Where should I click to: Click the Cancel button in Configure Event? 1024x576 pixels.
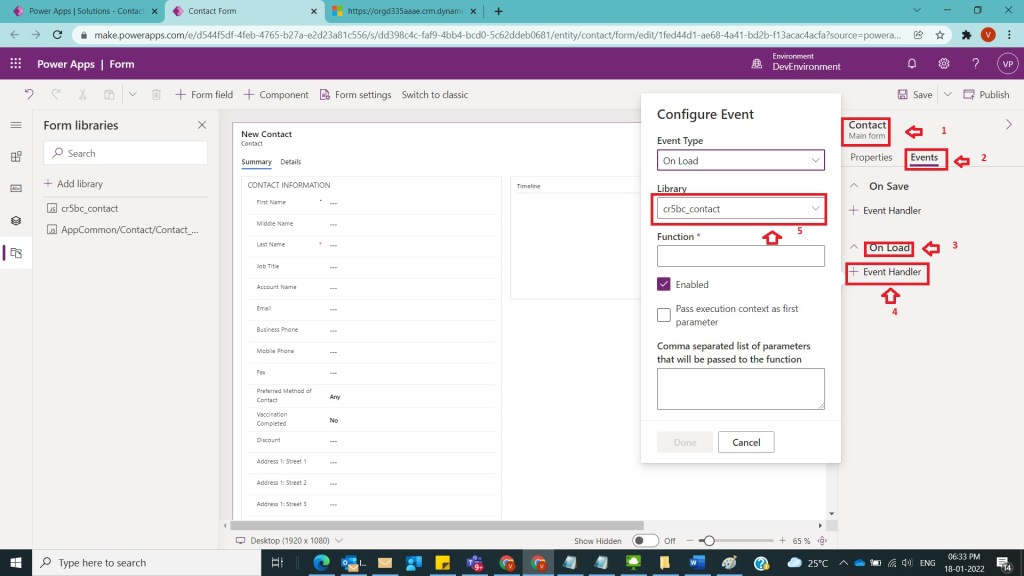tap(746, 442)
